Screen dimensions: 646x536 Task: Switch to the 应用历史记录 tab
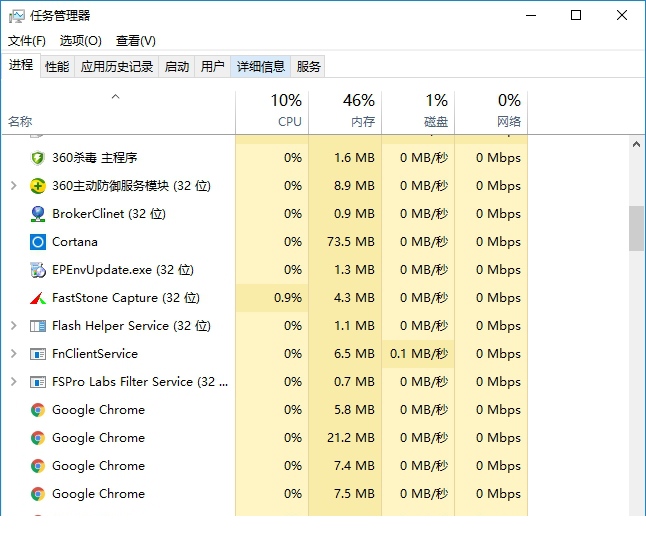pyautogui.click(x=117, y=66)
